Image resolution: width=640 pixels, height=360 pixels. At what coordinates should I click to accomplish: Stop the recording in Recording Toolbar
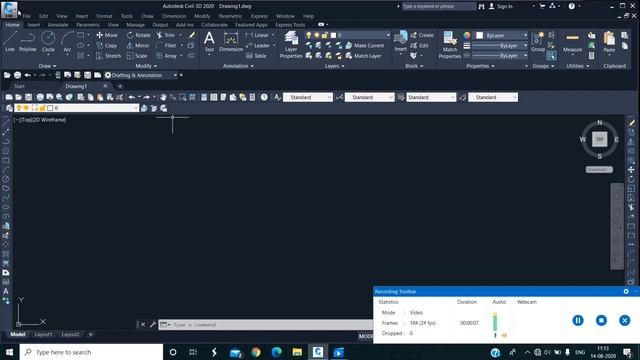click(x=601, y=320)
